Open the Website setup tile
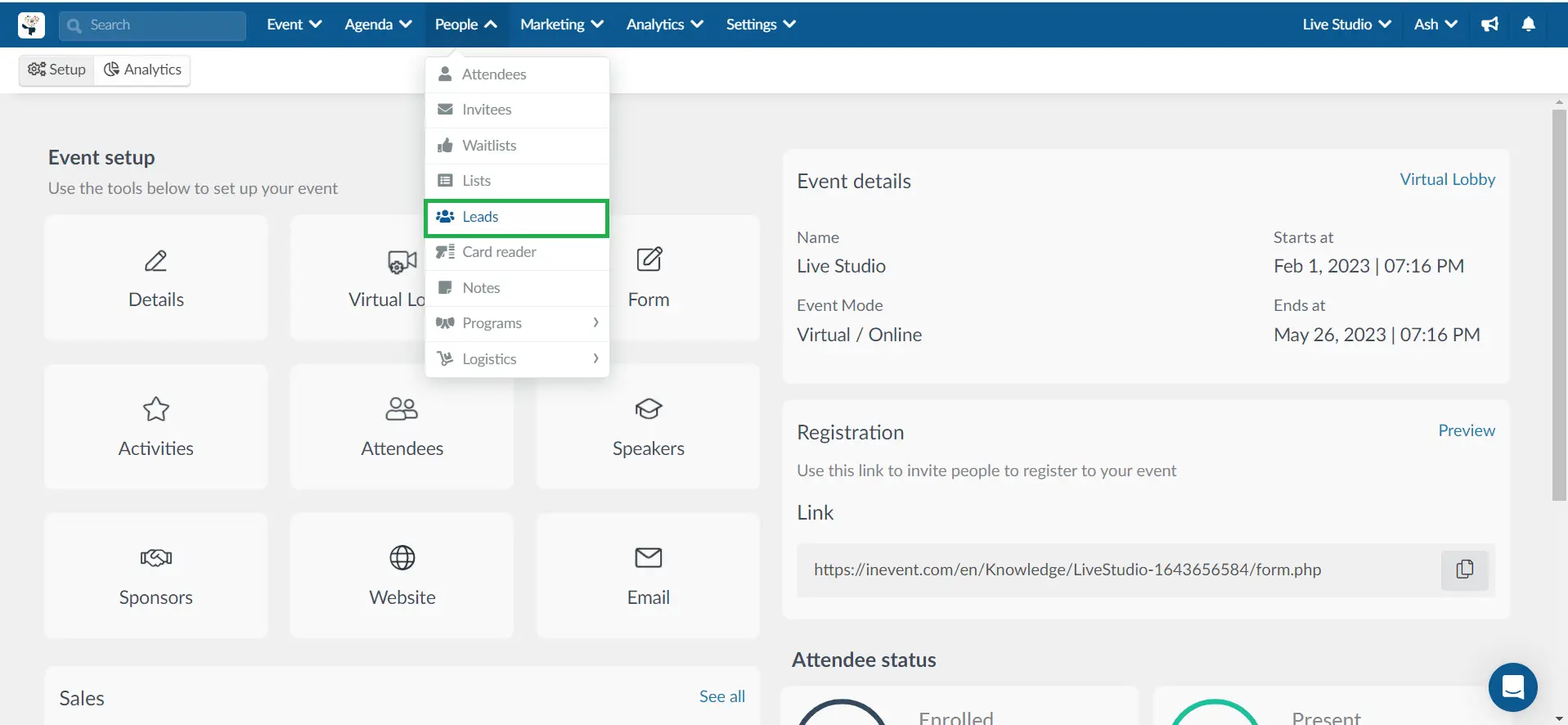Image resolution: width=1568 pixels, height=725 pixels. click(x=402, y=576)
